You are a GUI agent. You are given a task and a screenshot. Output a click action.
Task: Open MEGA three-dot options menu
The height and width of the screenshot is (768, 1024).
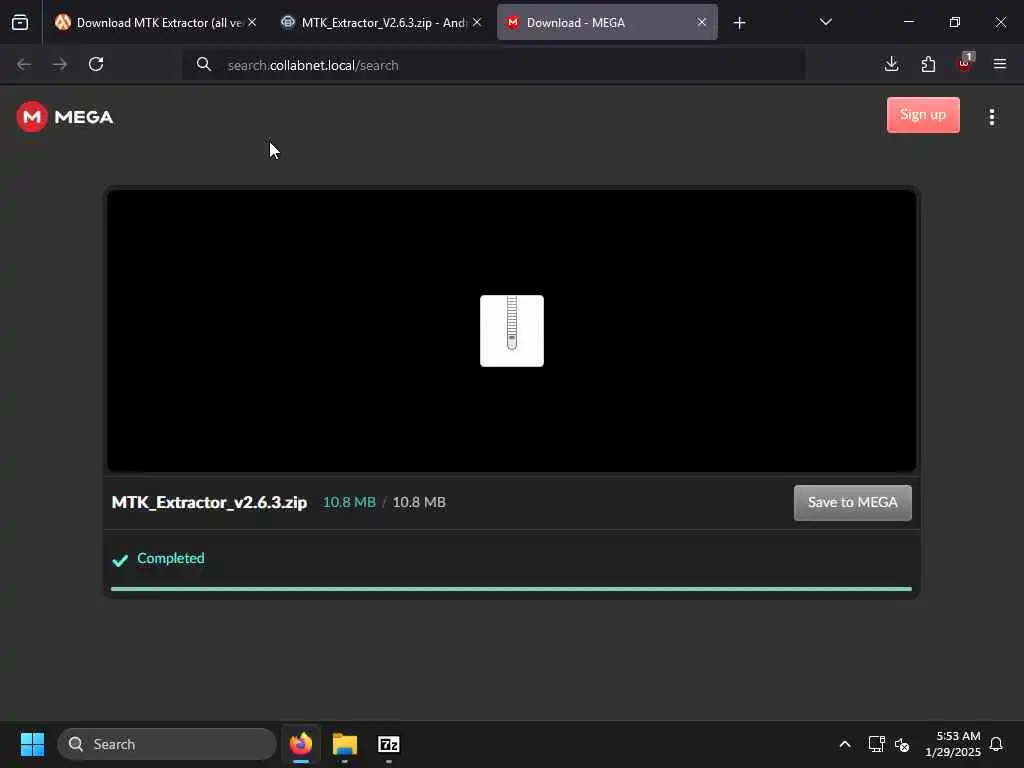click(992, 117)
